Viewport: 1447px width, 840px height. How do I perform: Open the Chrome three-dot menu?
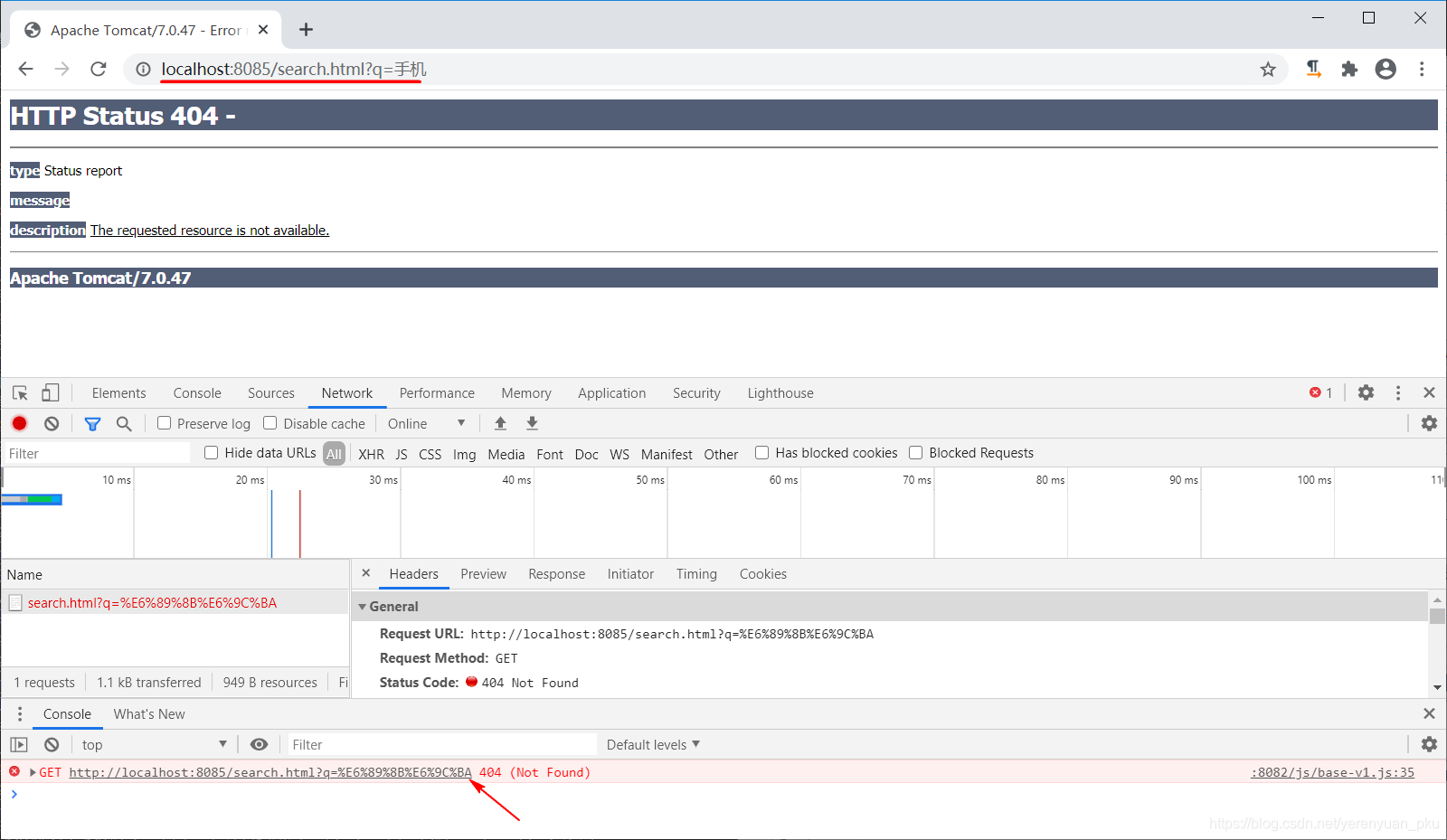1422,69
